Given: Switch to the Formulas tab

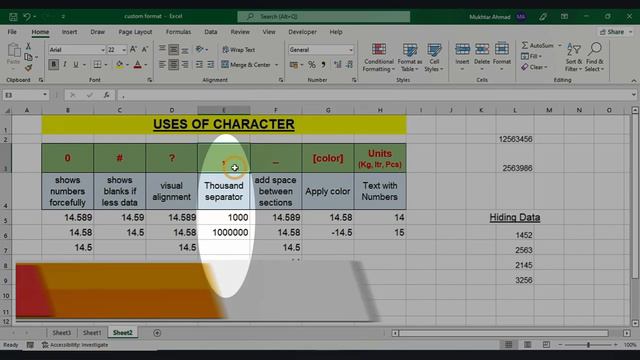Looking at the screenshot, I should coord(178,32).
